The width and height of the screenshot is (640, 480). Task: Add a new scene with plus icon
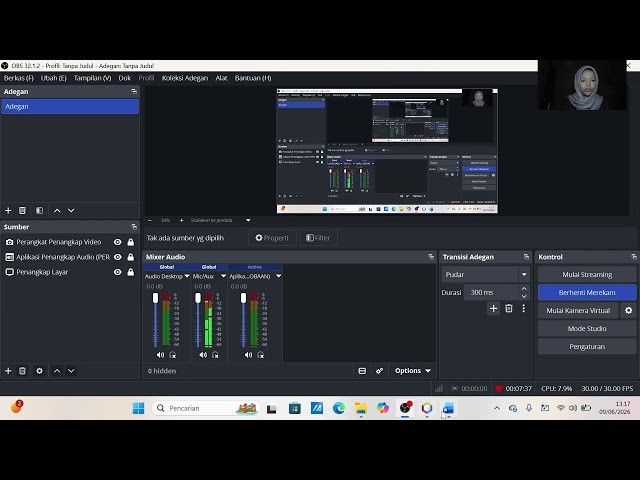click(x=8, y=211)
